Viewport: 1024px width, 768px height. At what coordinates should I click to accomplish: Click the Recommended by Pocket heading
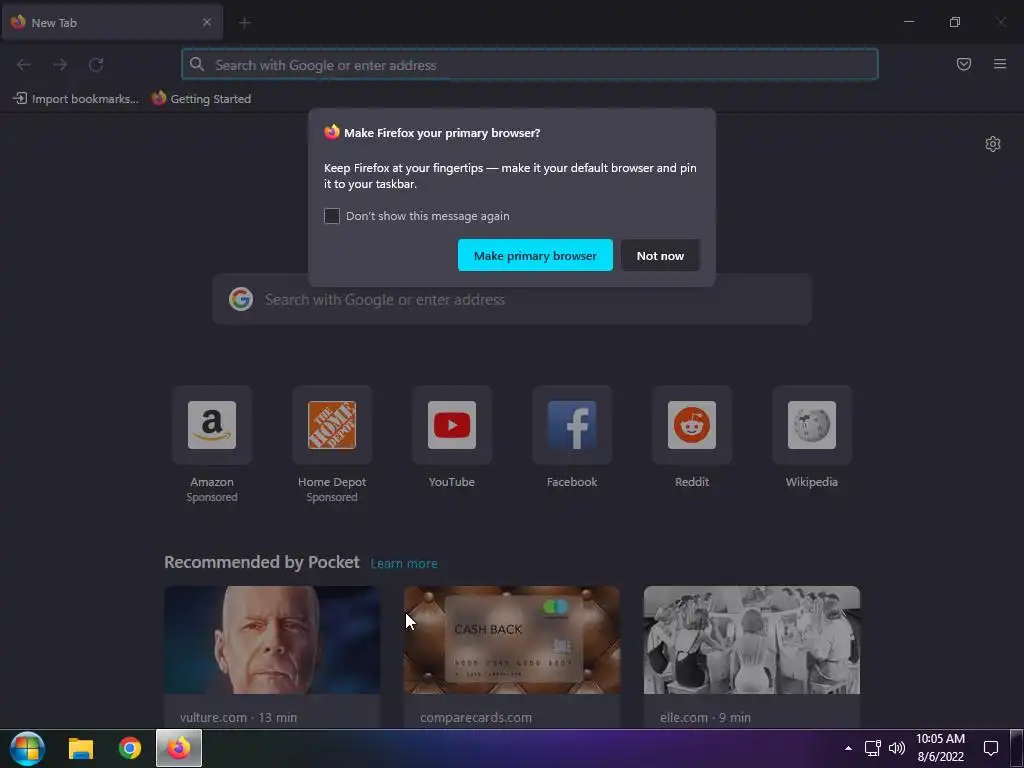click(262, 562)
